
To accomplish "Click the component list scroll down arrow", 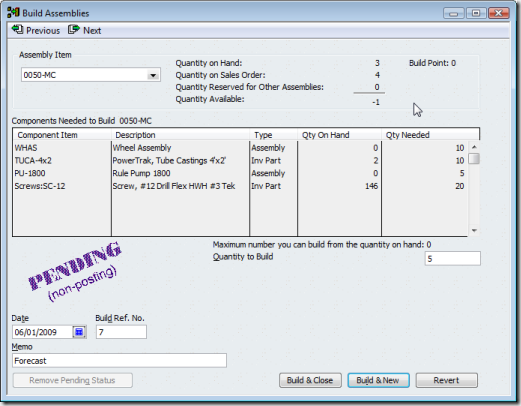I will pos(474,230).
